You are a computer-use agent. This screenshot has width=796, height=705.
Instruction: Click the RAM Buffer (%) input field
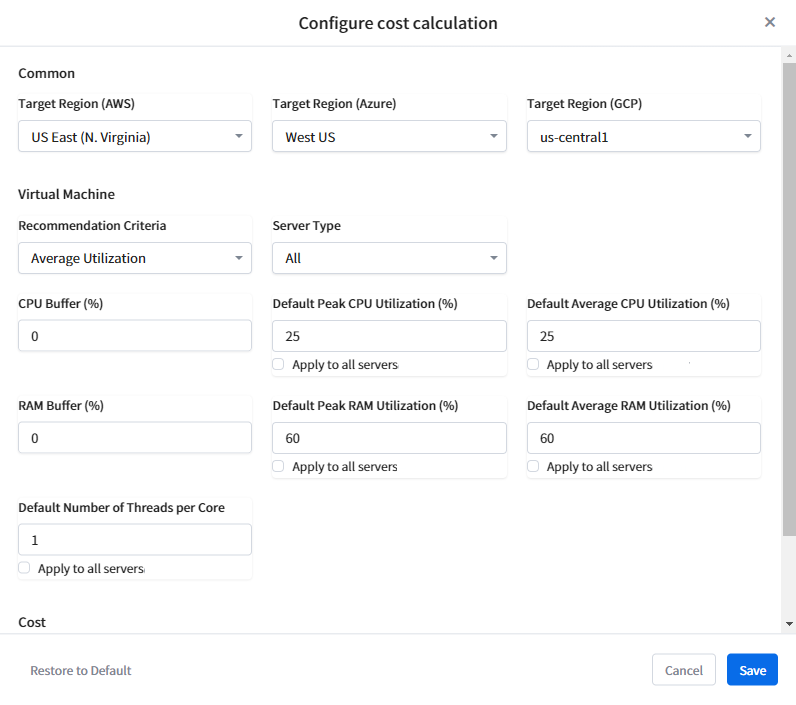coord(135,438)
